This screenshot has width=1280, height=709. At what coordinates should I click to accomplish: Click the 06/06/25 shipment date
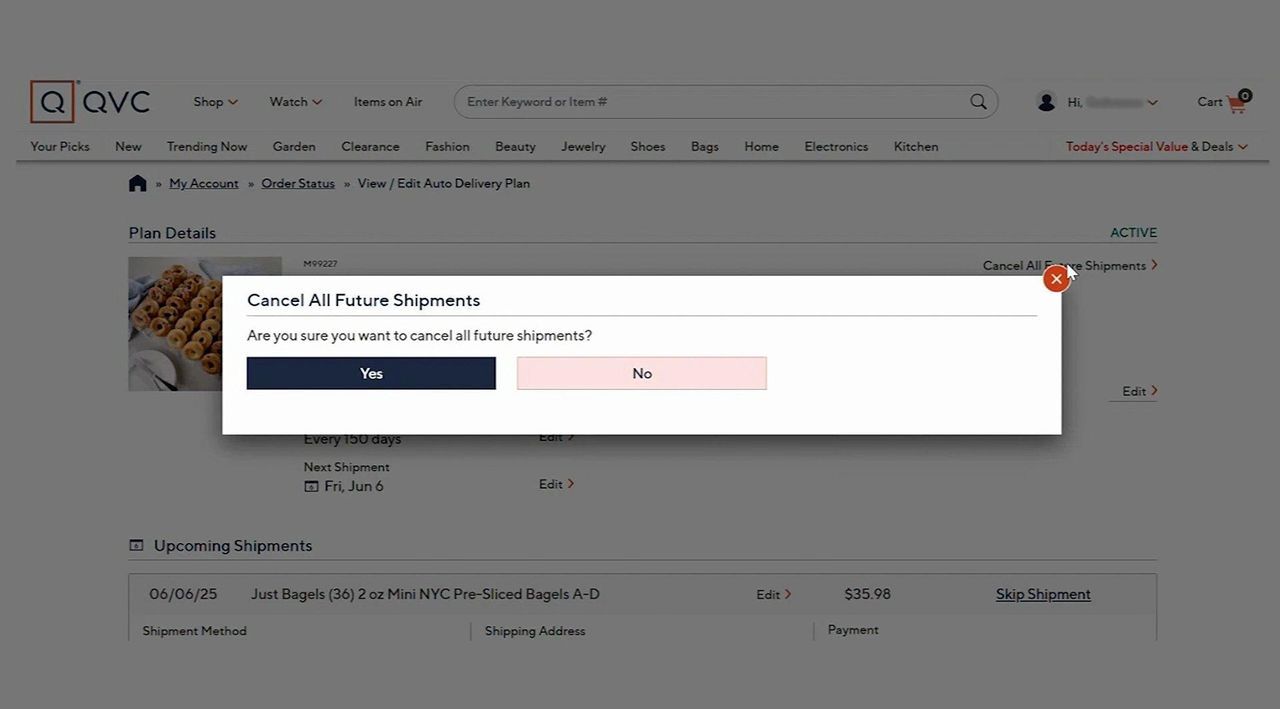183,594
